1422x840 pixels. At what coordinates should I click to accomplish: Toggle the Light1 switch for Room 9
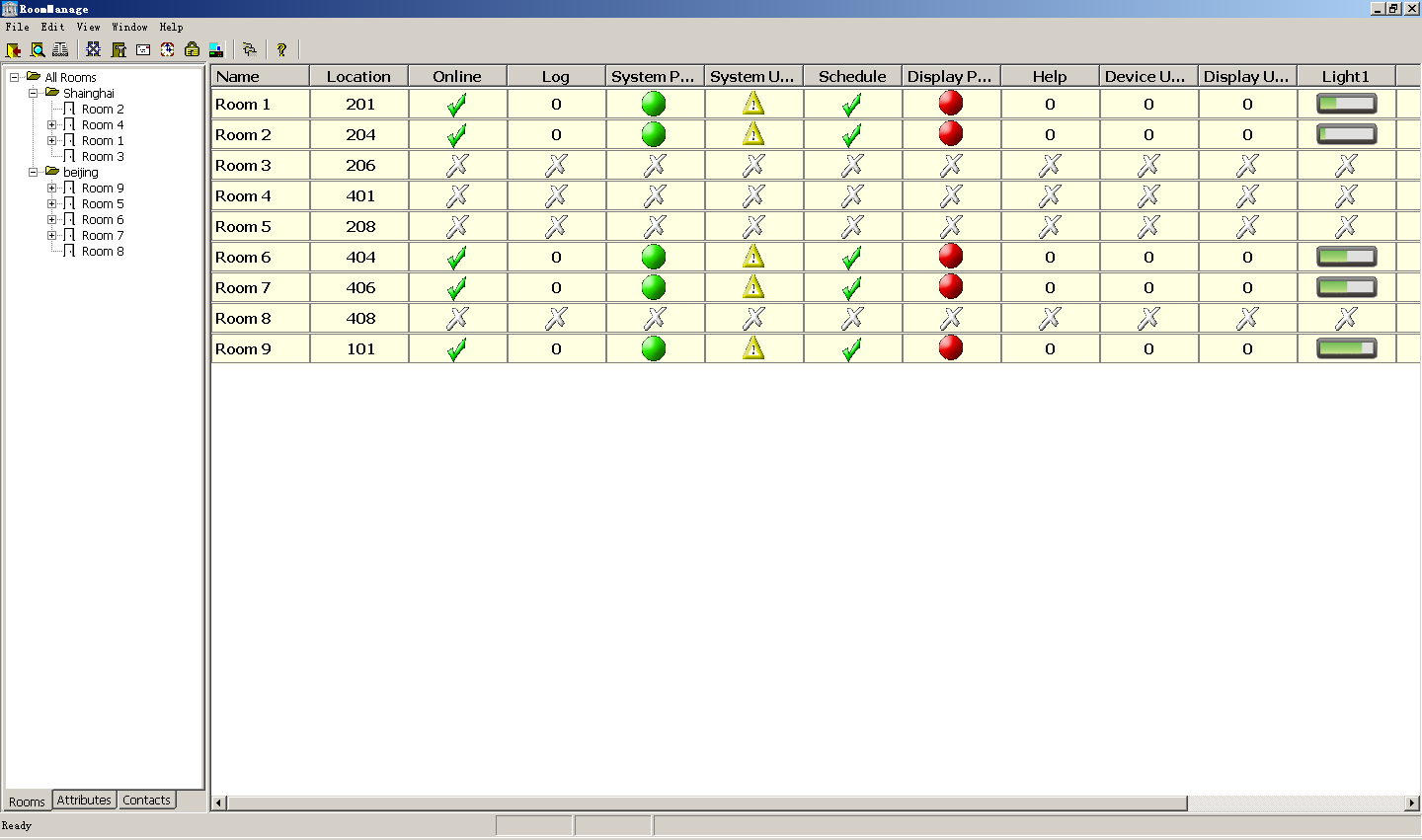(x=1346, y=348)
